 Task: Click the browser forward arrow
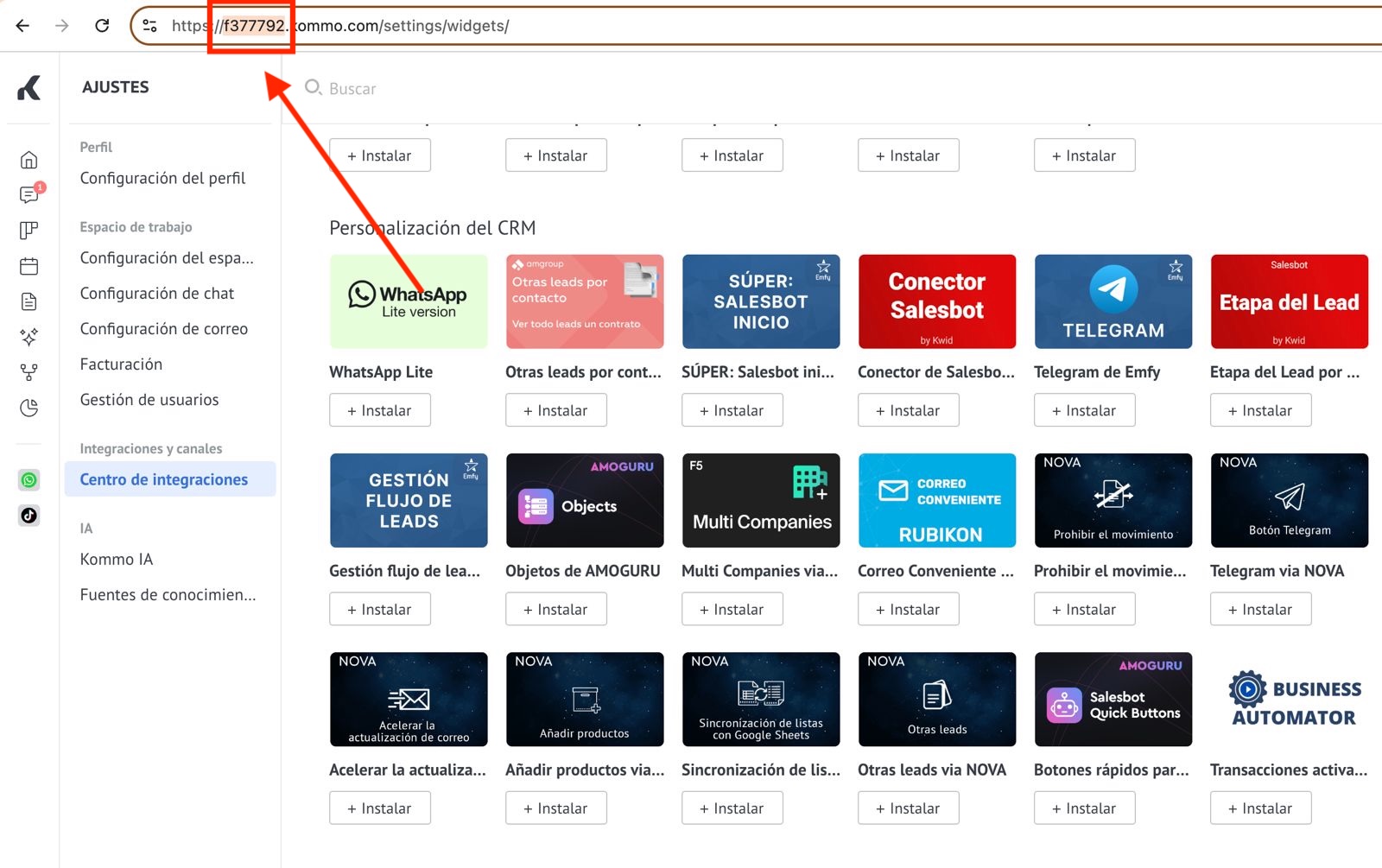coord(62,26)
